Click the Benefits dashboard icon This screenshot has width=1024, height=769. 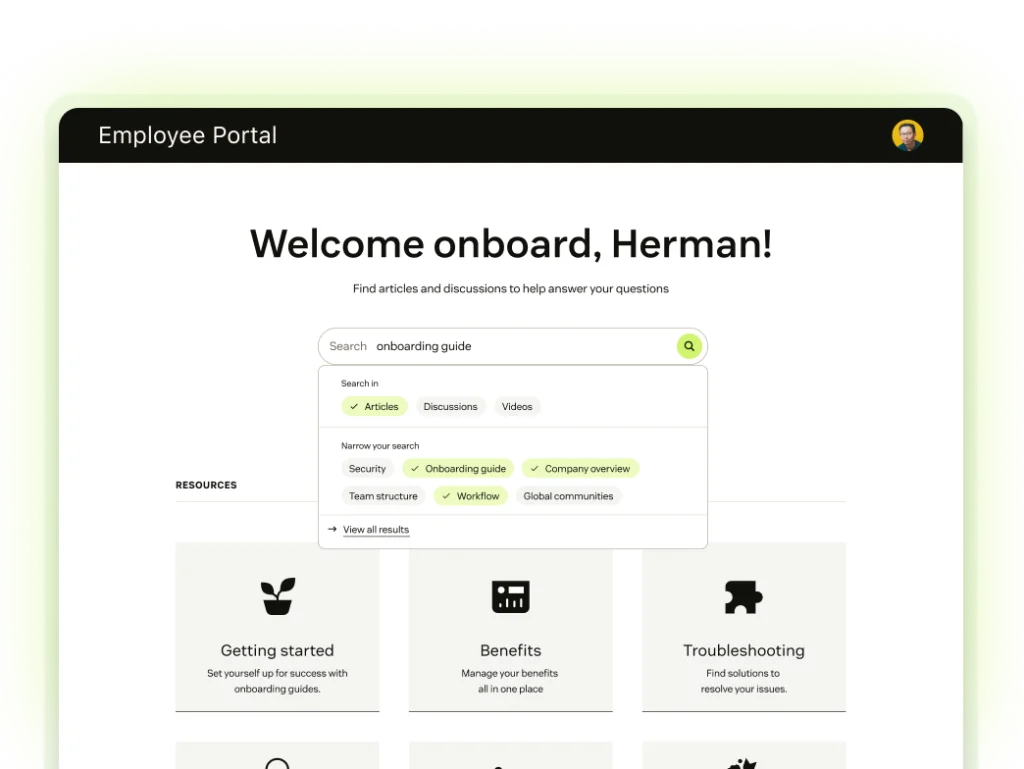point(510,596)
